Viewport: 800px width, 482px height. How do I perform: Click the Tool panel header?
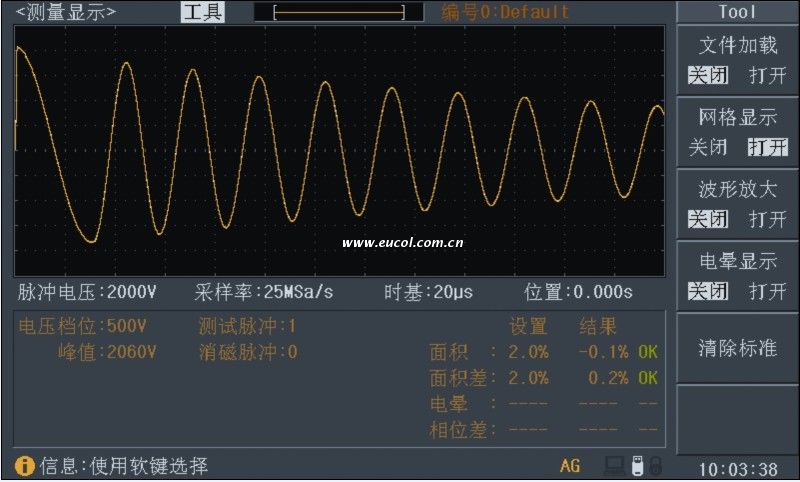click(737, 12)
